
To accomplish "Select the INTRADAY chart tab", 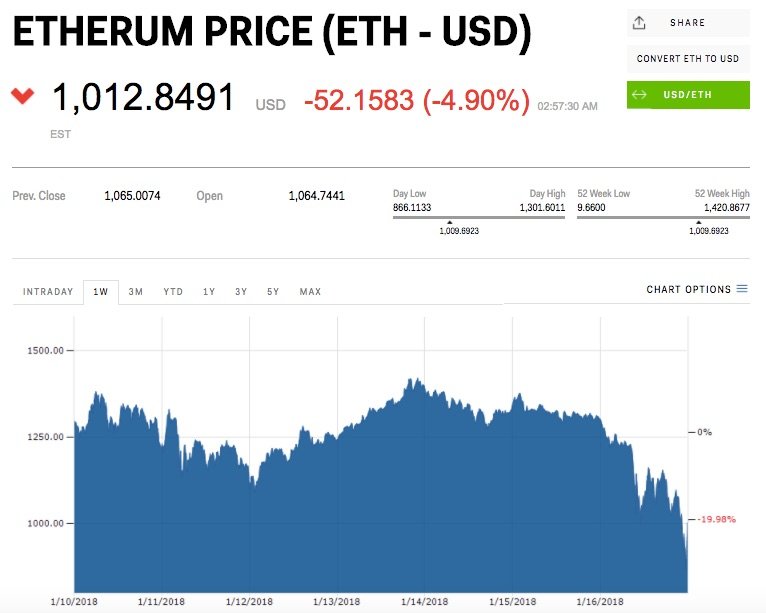I will pos(48,292).
